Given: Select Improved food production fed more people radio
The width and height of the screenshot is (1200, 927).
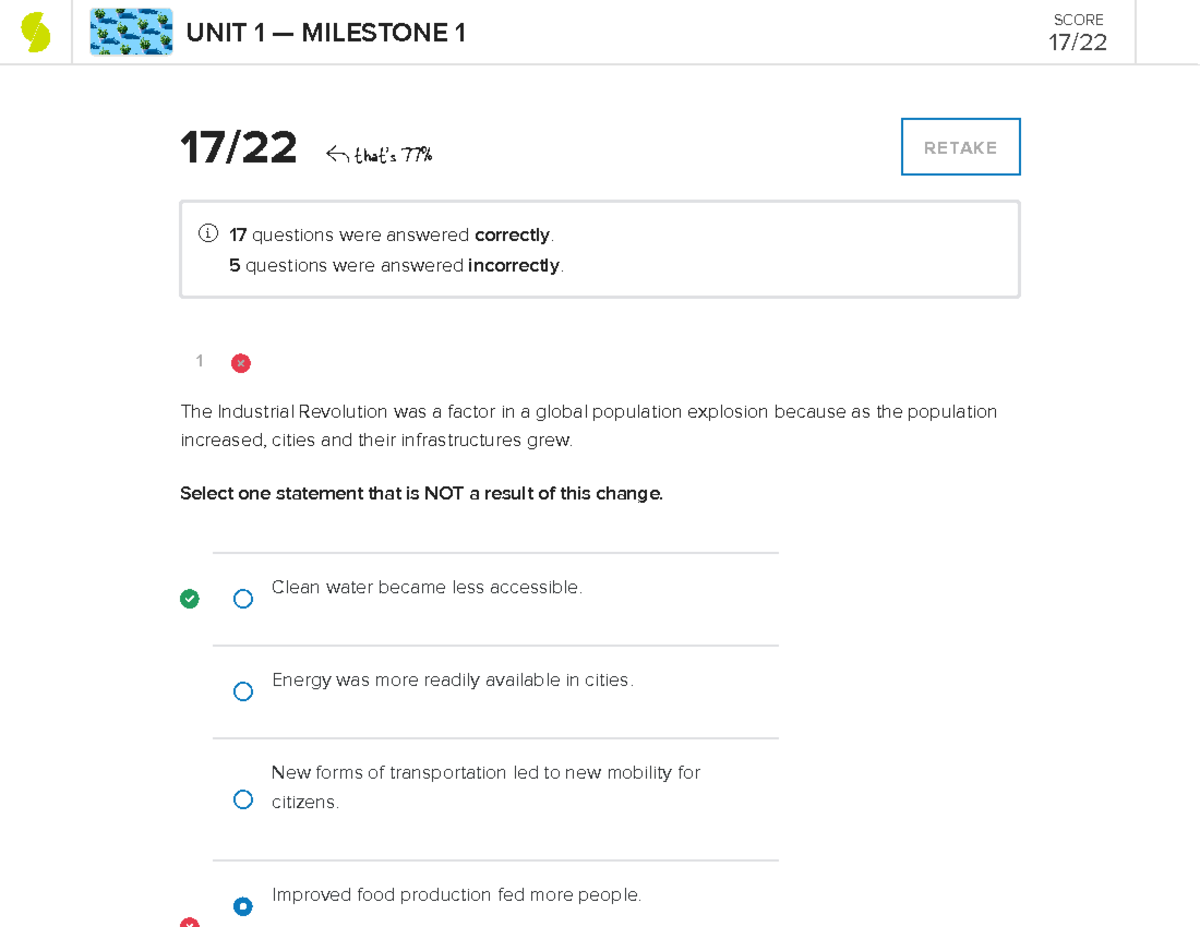Looking at the screenshot, I should pos(243,906).
